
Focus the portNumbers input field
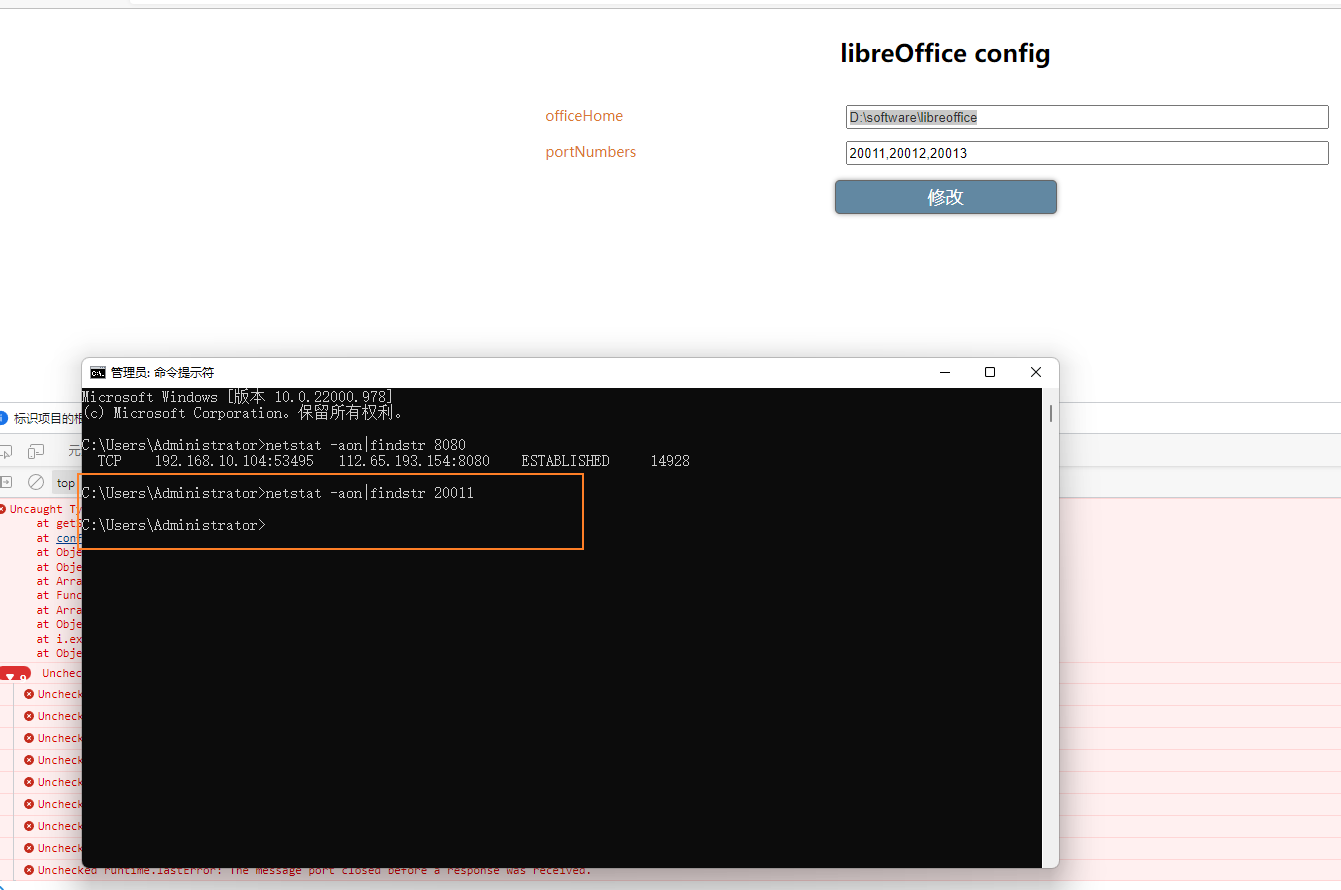1087,153
